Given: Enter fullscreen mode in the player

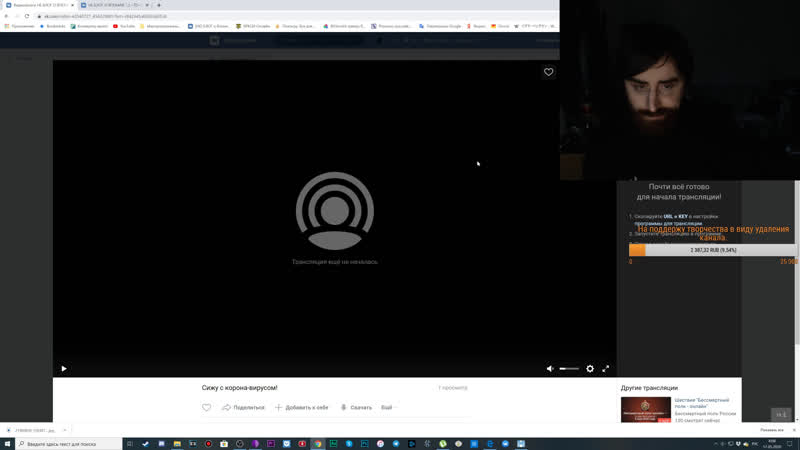Looking at the screenshot, I should (x=606, y=368).
